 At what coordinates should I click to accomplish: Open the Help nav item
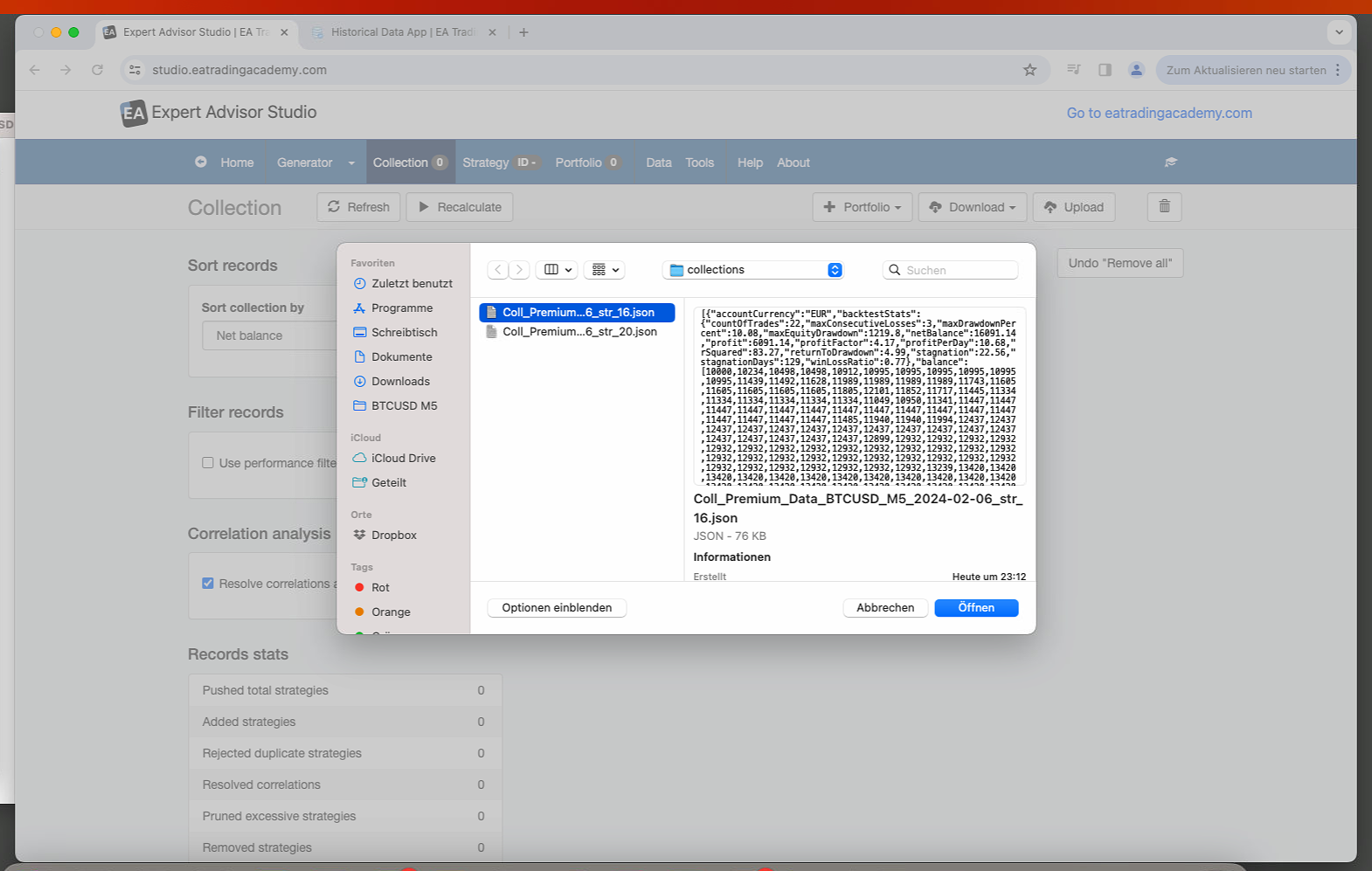[750, 162]
